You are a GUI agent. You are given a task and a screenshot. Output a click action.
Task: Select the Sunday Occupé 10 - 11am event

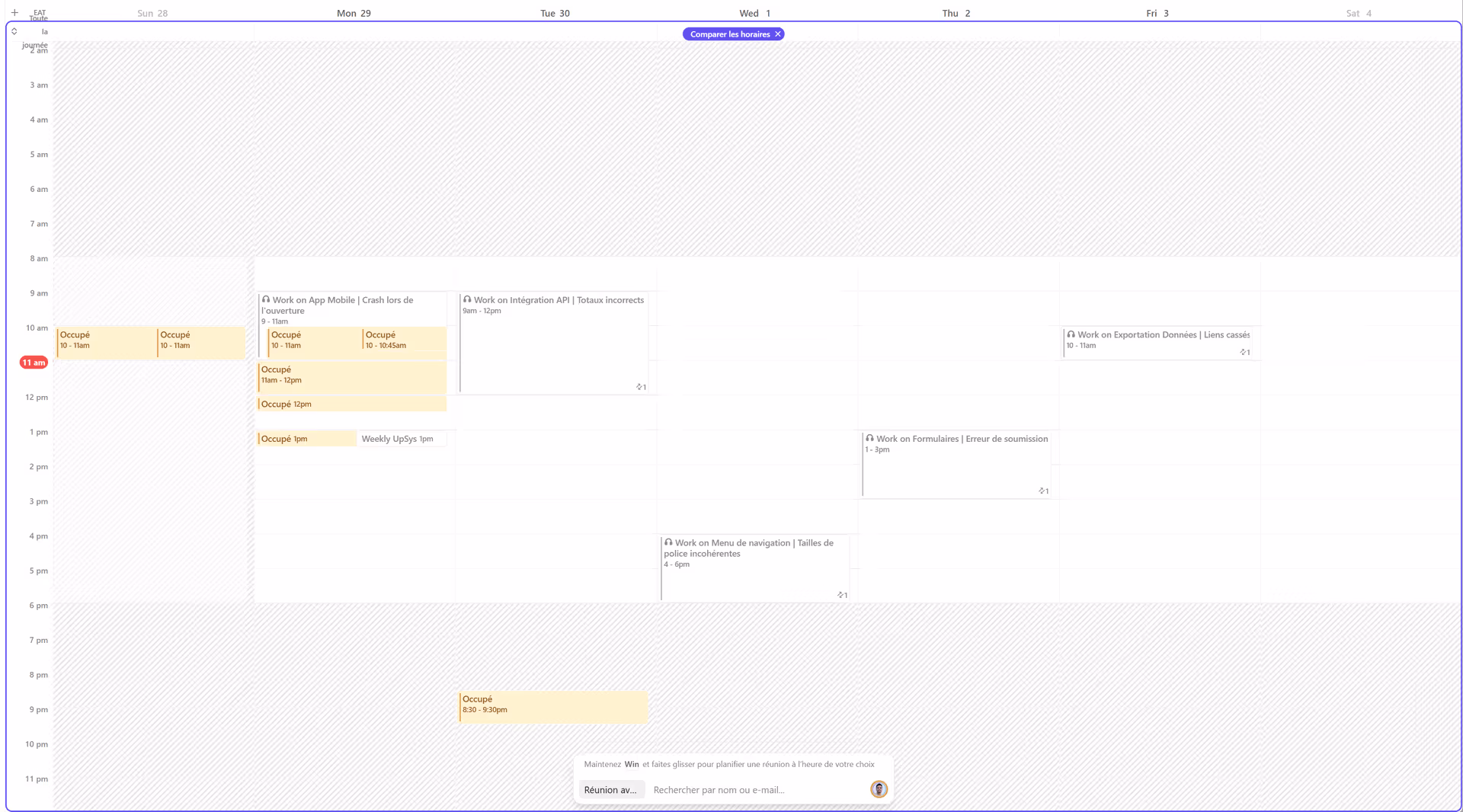107,342
